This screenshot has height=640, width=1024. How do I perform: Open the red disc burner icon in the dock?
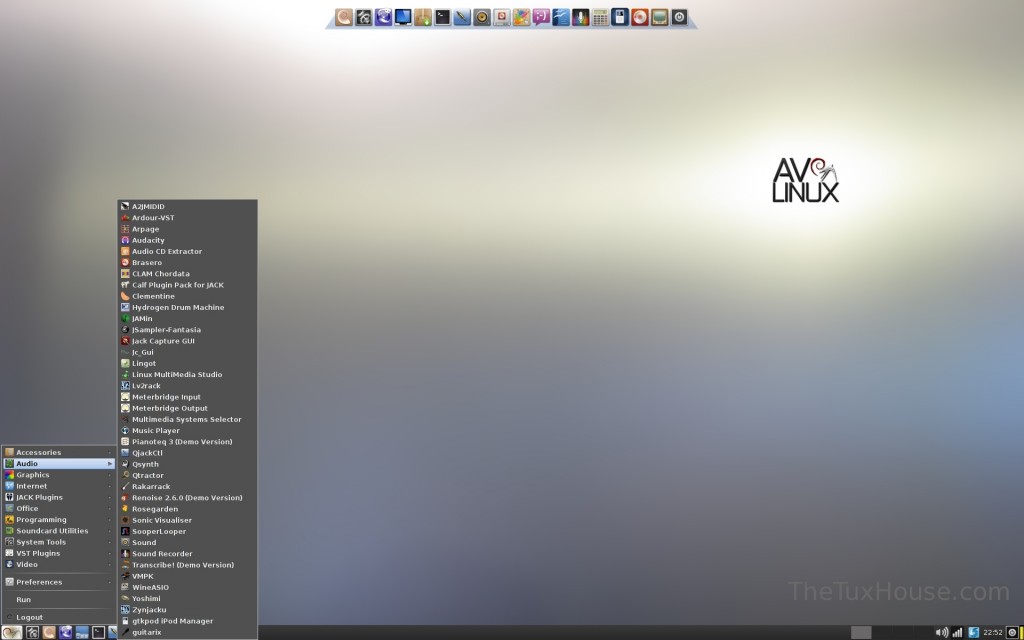coord(639,18)
